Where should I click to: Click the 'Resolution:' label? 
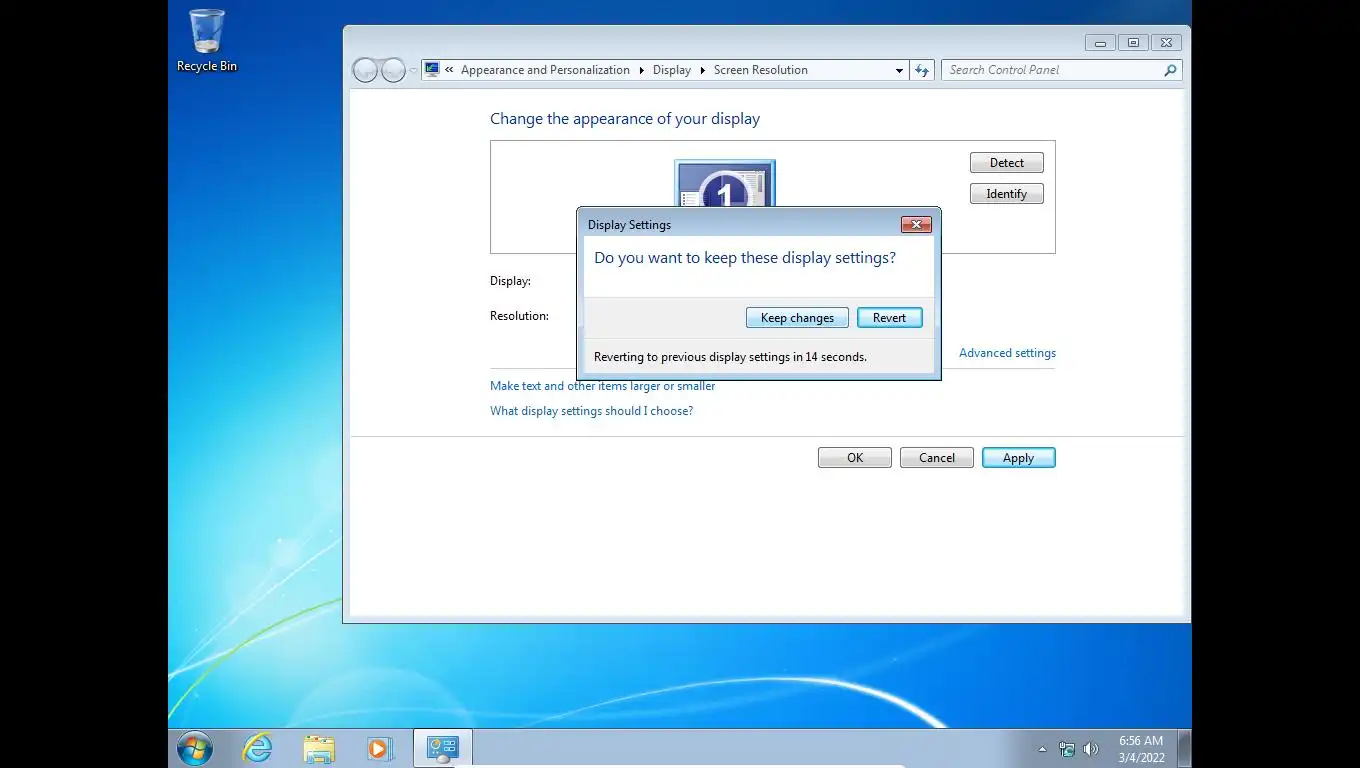(x=519, y=316)
